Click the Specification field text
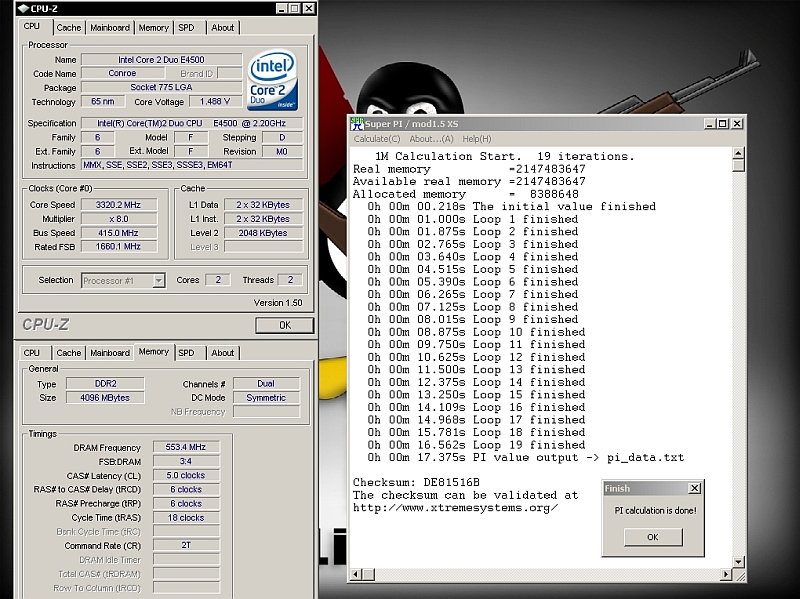The height and width of the screenshot is (599, 800). [192, 123]
